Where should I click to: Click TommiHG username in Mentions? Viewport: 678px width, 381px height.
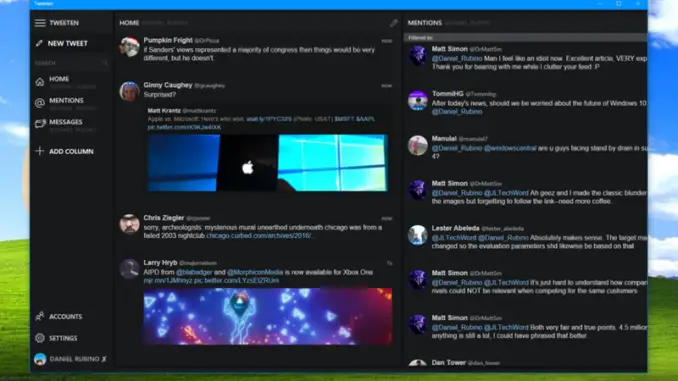pyautogui.click(x=448, y=93)
